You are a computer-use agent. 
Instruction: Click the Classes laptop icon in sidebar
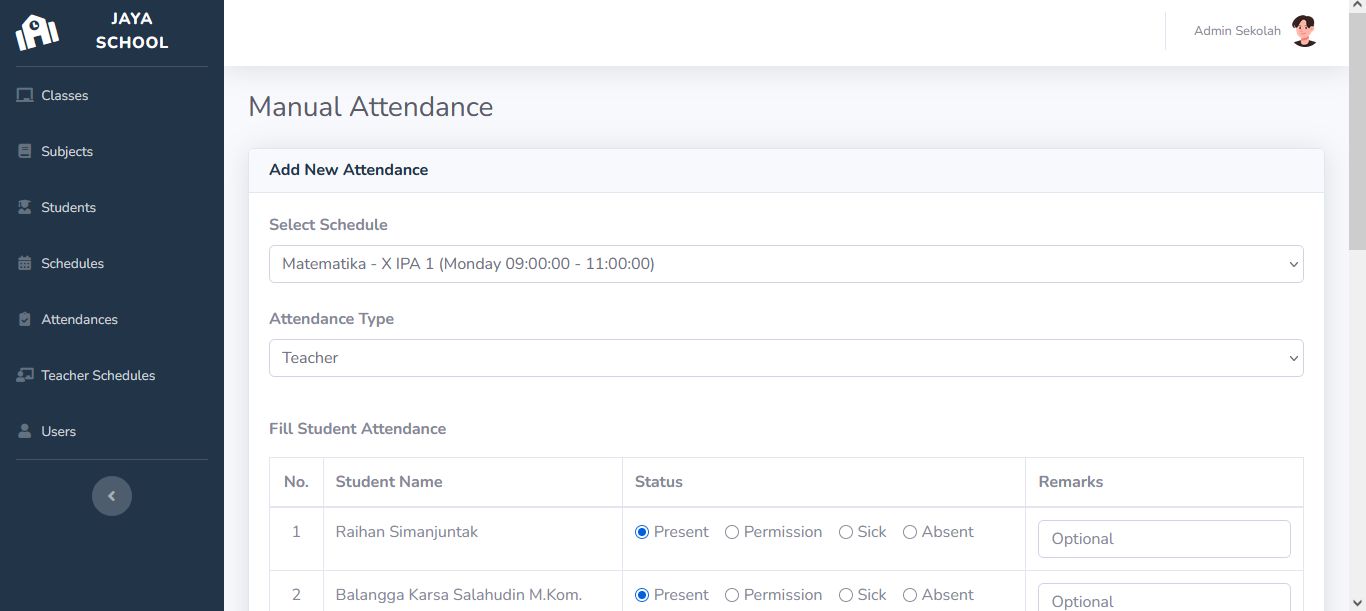(25, 96)
